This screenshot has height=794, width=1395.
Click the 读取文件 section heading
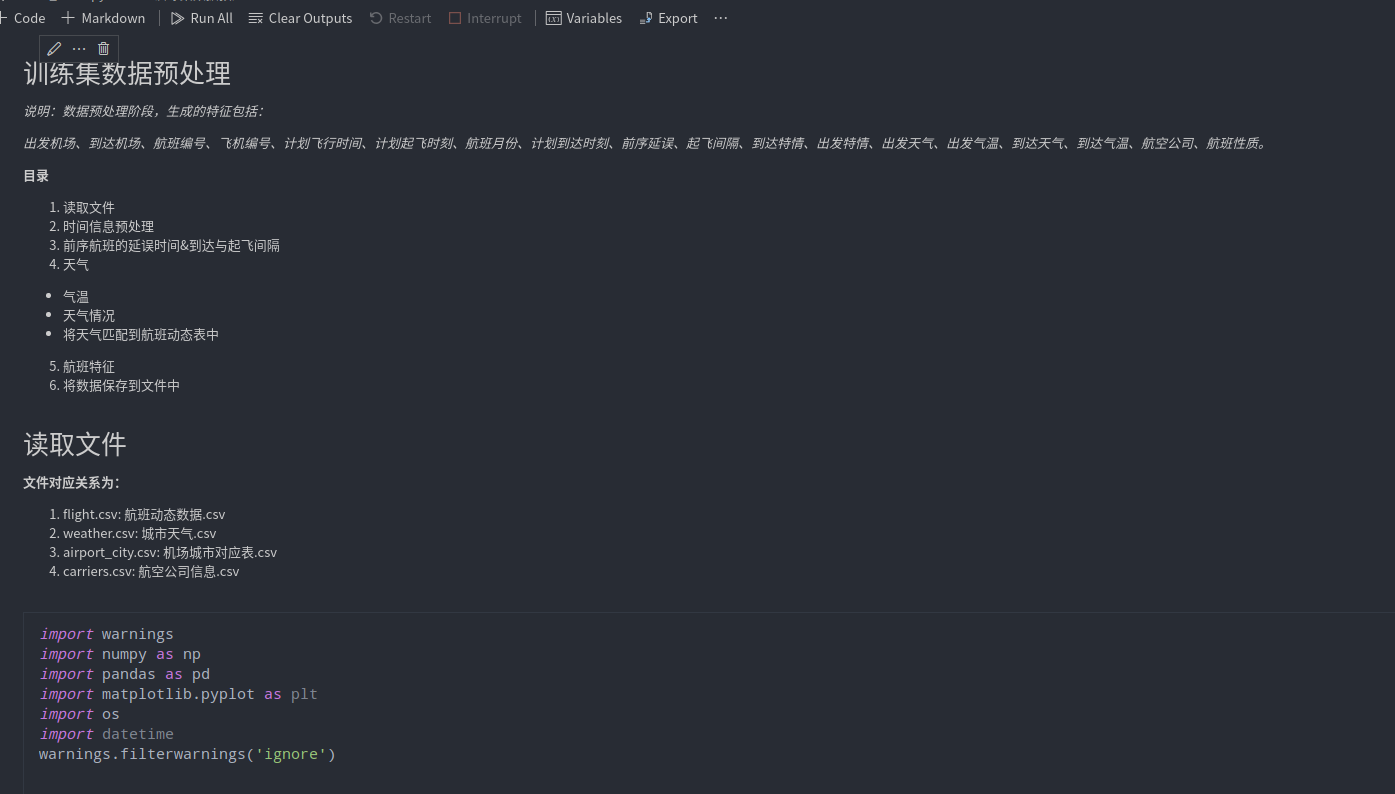click(x=75, y=444)
